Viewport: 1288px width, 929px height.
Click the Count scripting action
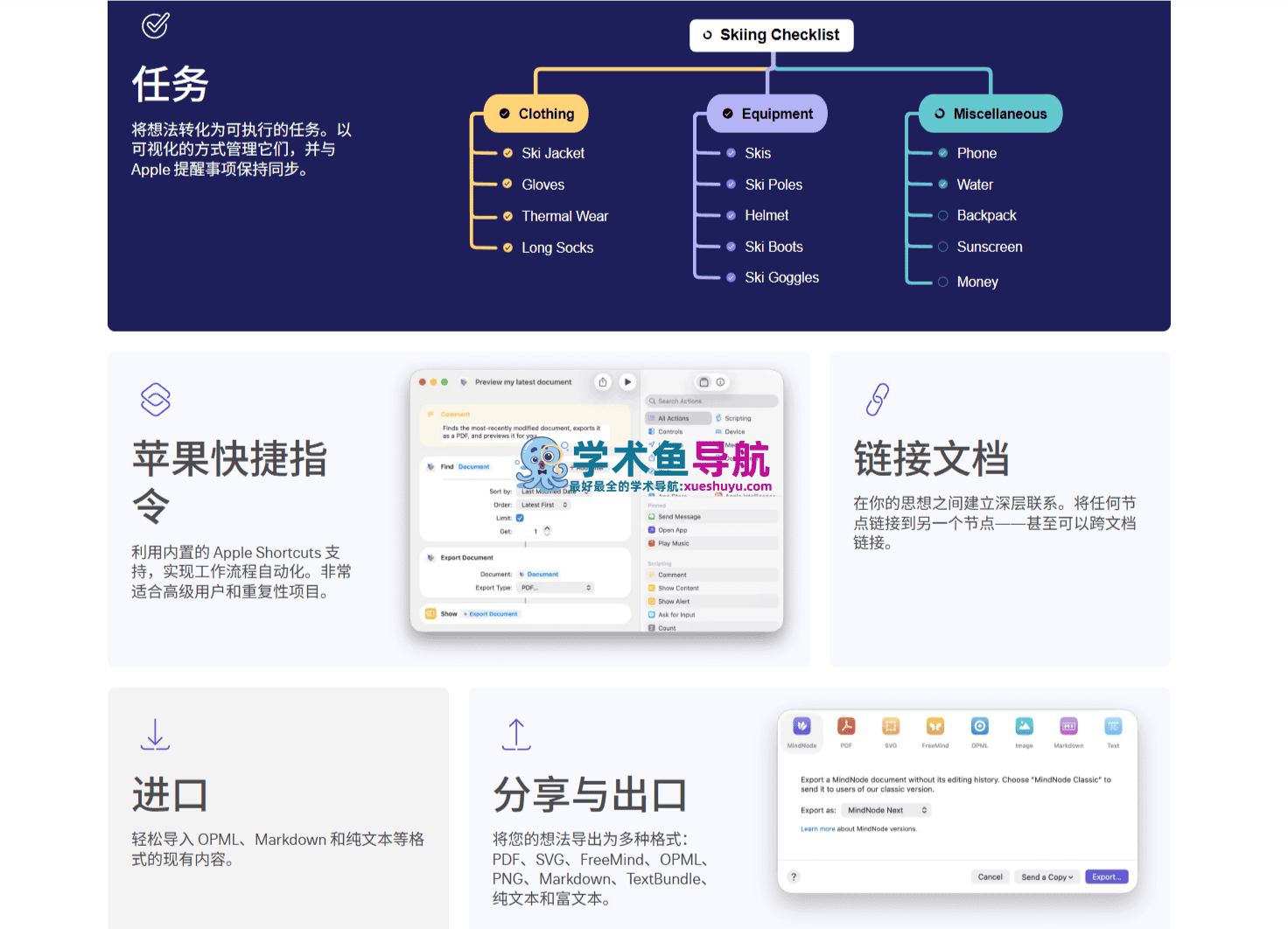tap(712, 628)
